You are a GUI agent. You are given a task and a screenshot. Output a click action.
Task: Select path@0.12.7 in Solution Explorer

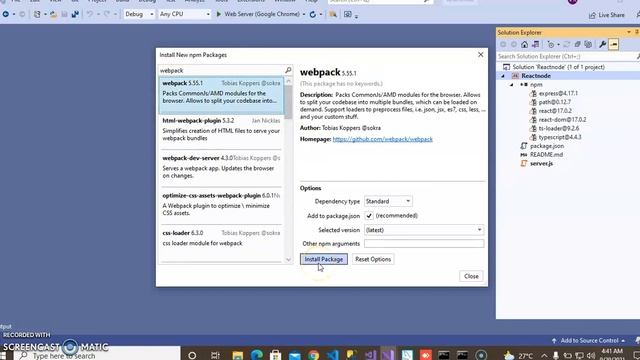pos(554,102)
